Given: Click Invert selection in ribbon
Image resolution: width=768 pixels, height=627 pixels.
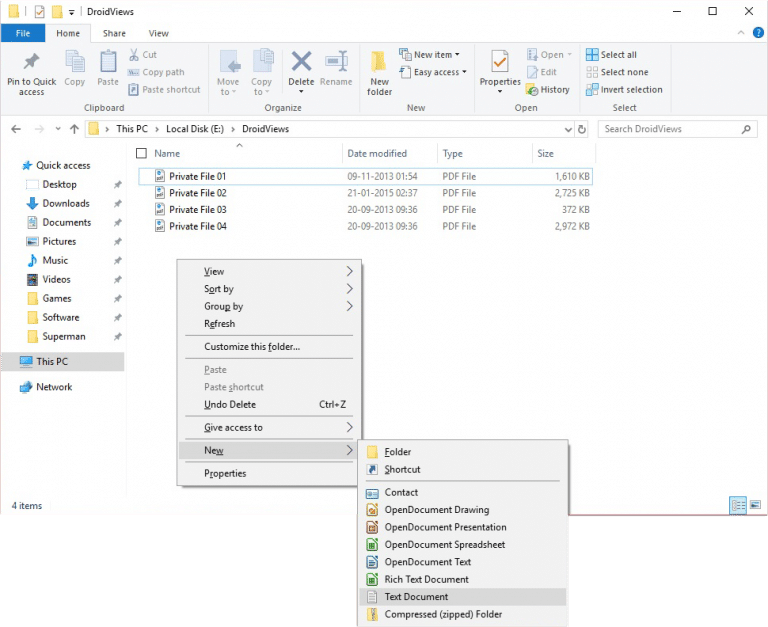Looking at the screenshot, I should click(x=624, y=90).
